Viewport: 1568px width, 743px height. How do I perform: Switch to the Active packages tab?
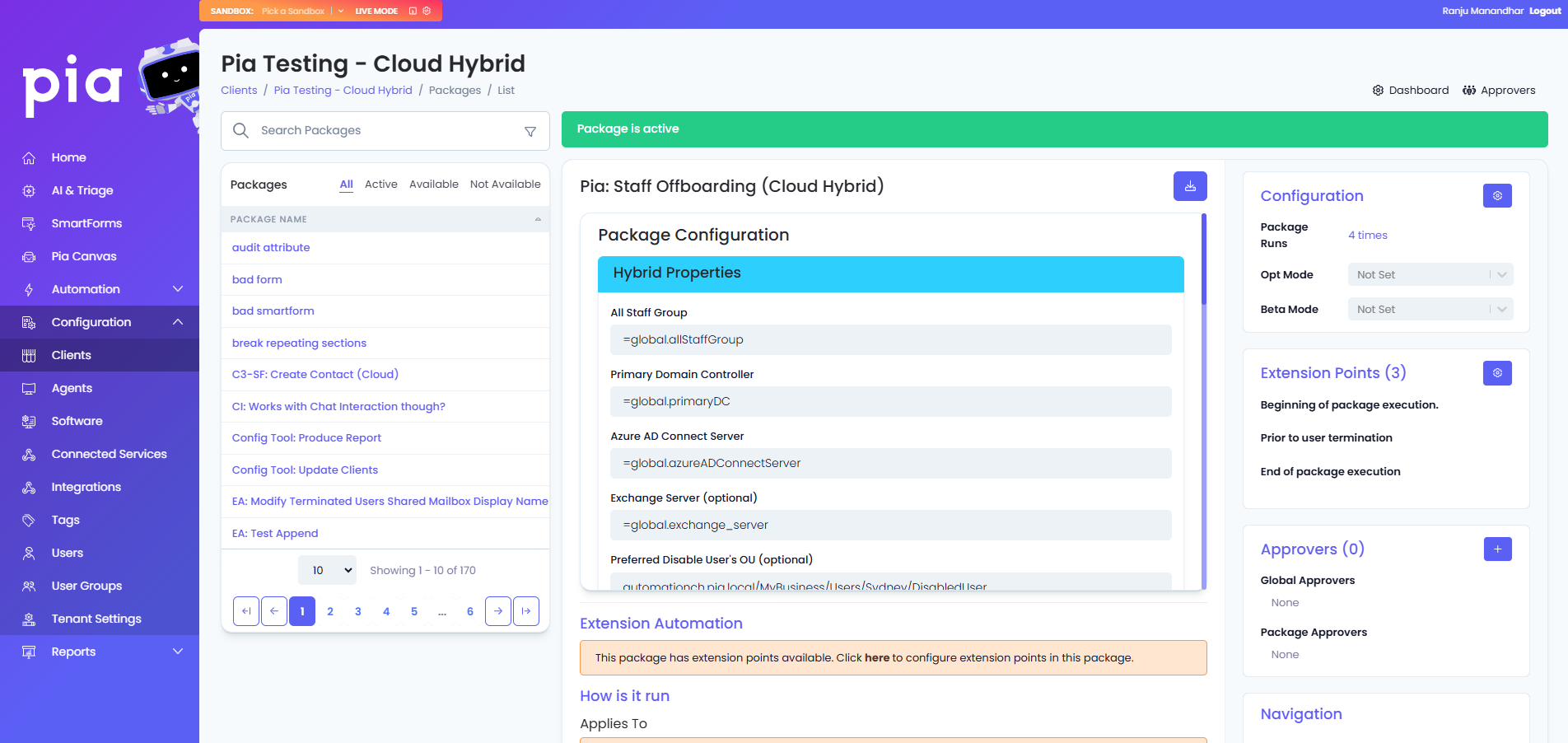[x=381, y=185]
